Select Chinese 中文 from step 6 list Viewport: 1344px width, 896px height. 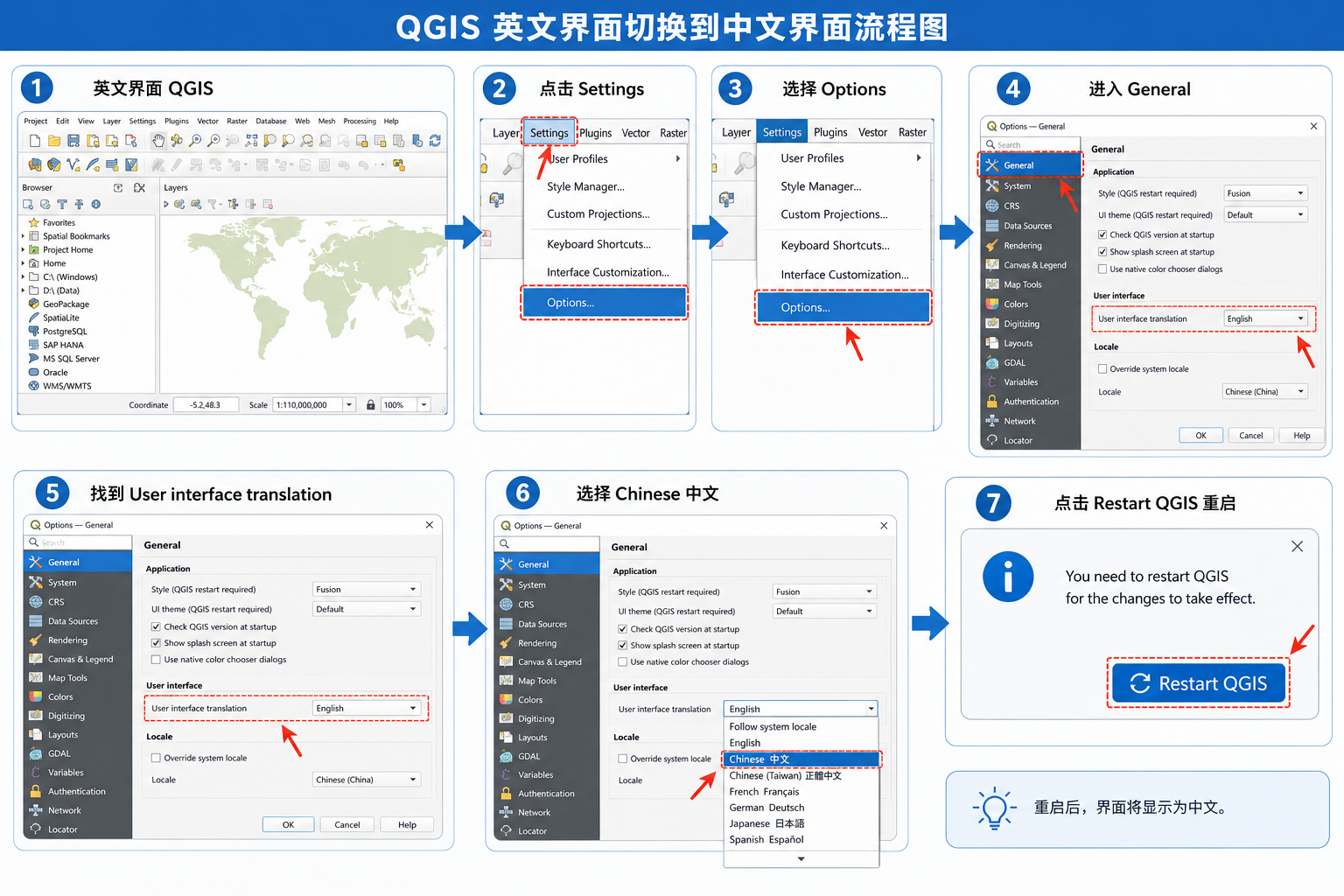tap(801, 759)
